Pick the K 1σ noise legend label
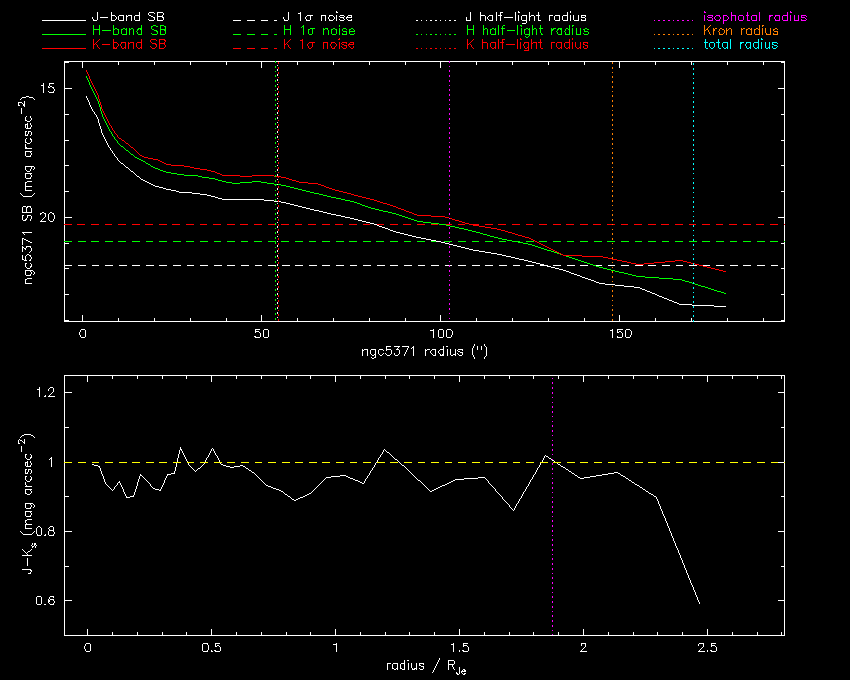This screenshot has height=680, width=850. tap(309, 45)
